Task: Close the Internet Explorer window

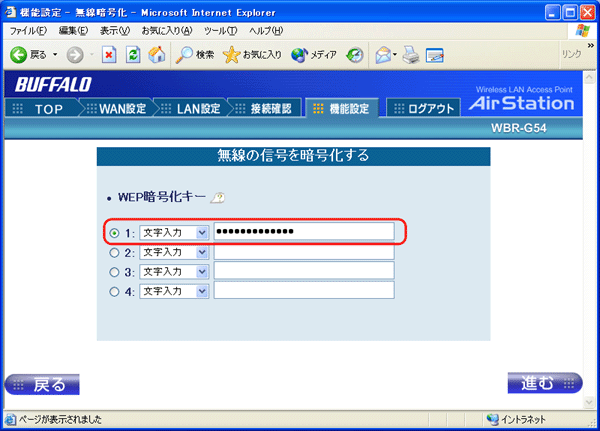Action: tap(588, 13)
